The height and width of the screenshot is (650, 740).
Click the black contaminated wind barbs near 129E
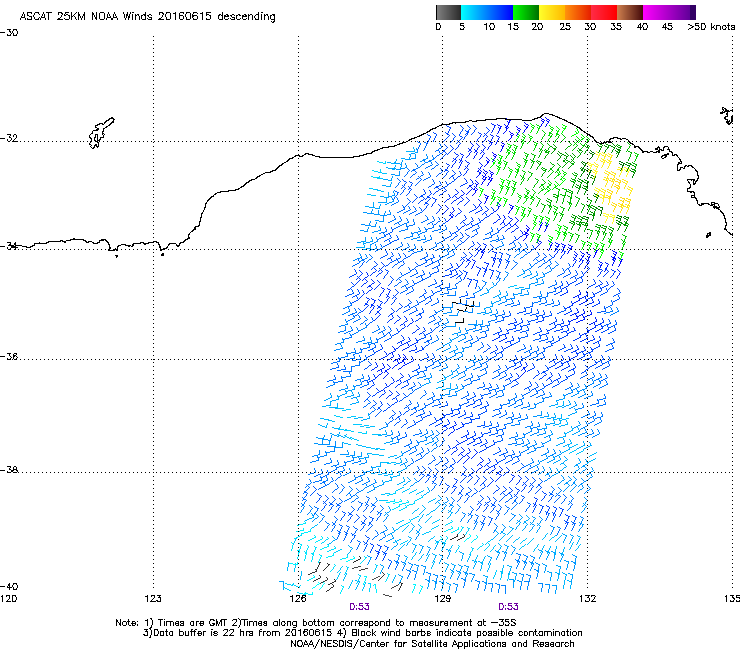pyautogui.click(x=464, y=312)
